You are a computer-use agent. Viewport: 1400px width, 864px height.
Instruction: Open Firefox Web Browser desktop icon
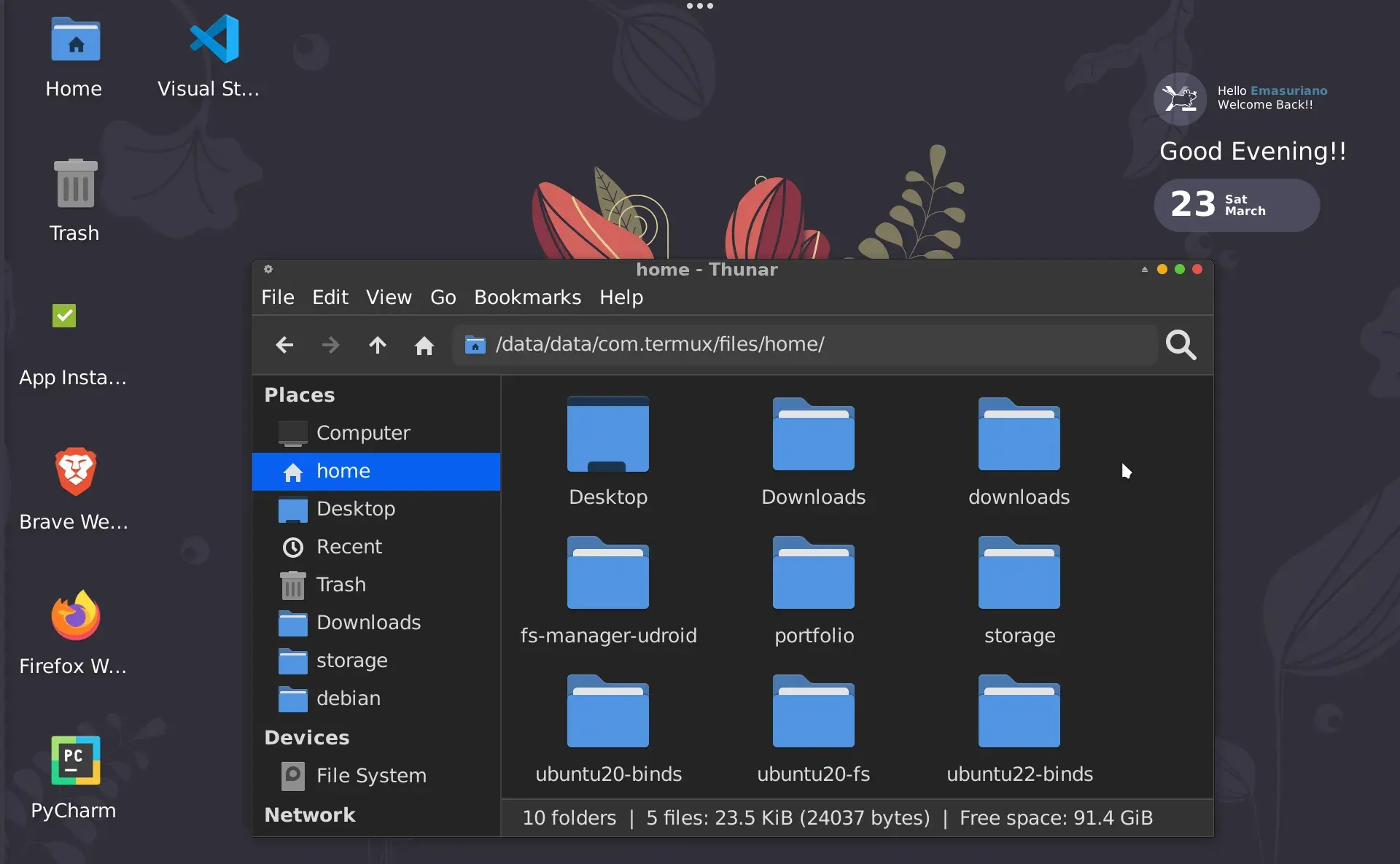[75, 617]
